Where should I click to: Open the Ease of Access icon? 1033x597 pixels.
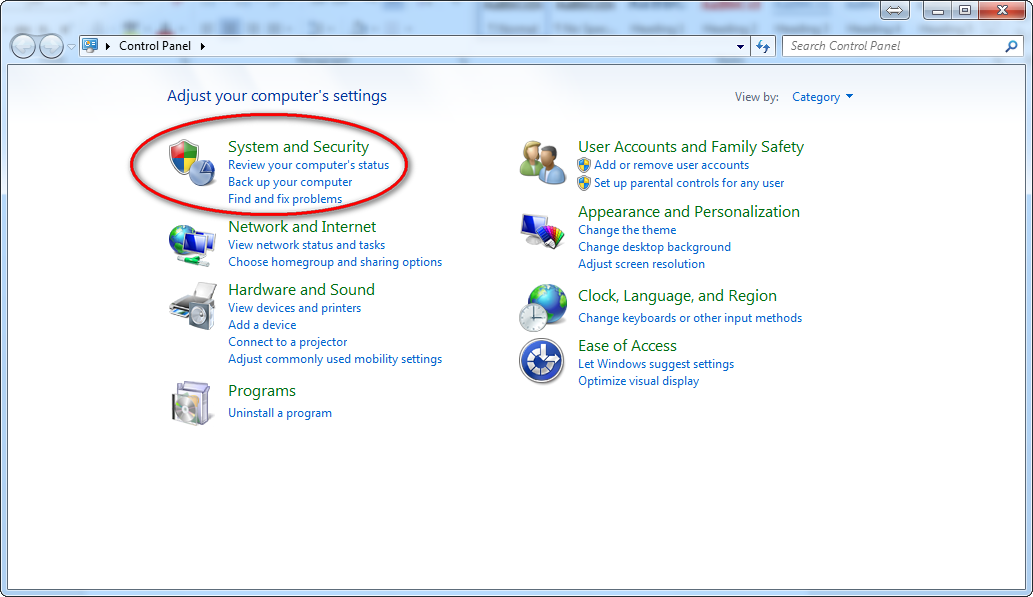point(542,361)
